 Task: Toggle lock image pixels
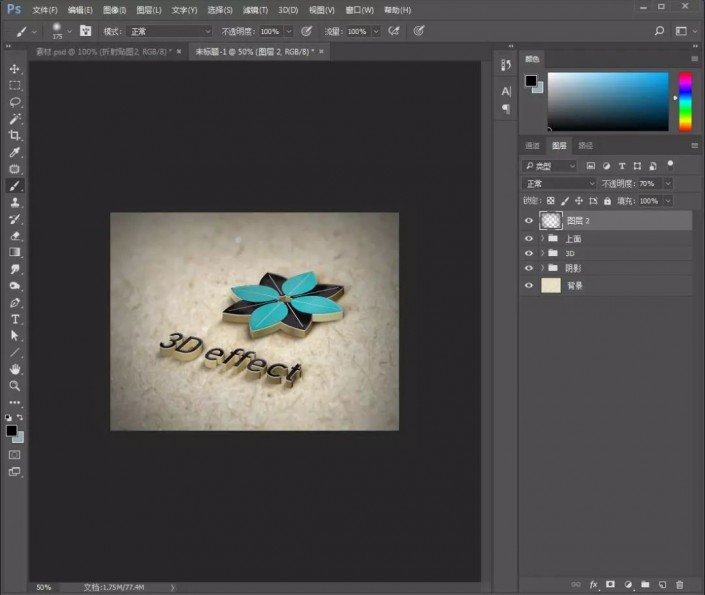coord(565,201)
